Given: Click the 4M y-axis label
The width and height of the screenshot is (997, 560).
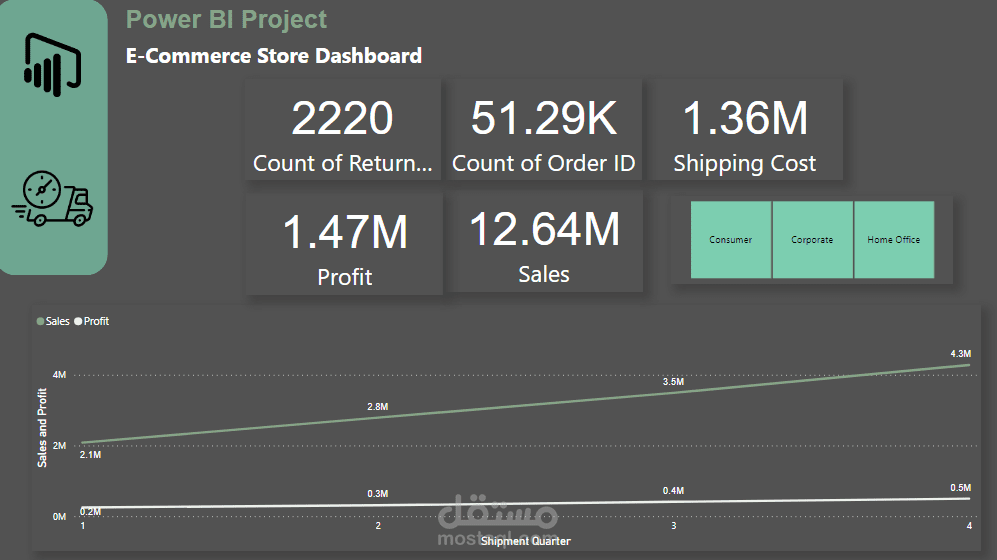Looking at the screenshot, I should tap(59, 375).
